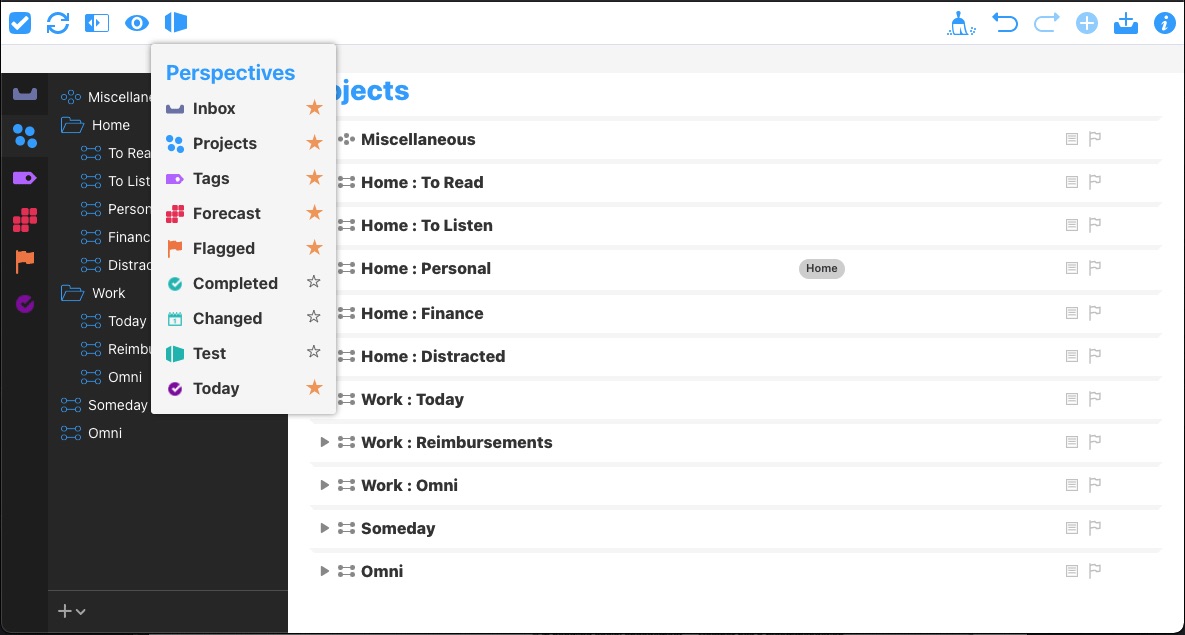
Task: Click the Home tag badge
Action: coord(821,268)
